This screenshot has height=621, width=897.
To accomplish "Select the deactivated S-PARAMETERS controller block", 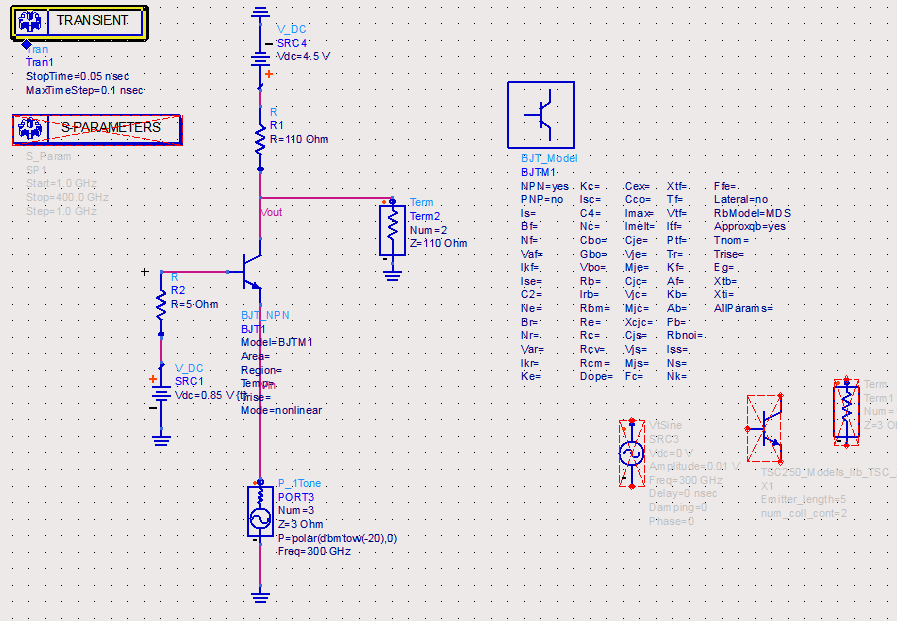I will click(x=97, y=129).
